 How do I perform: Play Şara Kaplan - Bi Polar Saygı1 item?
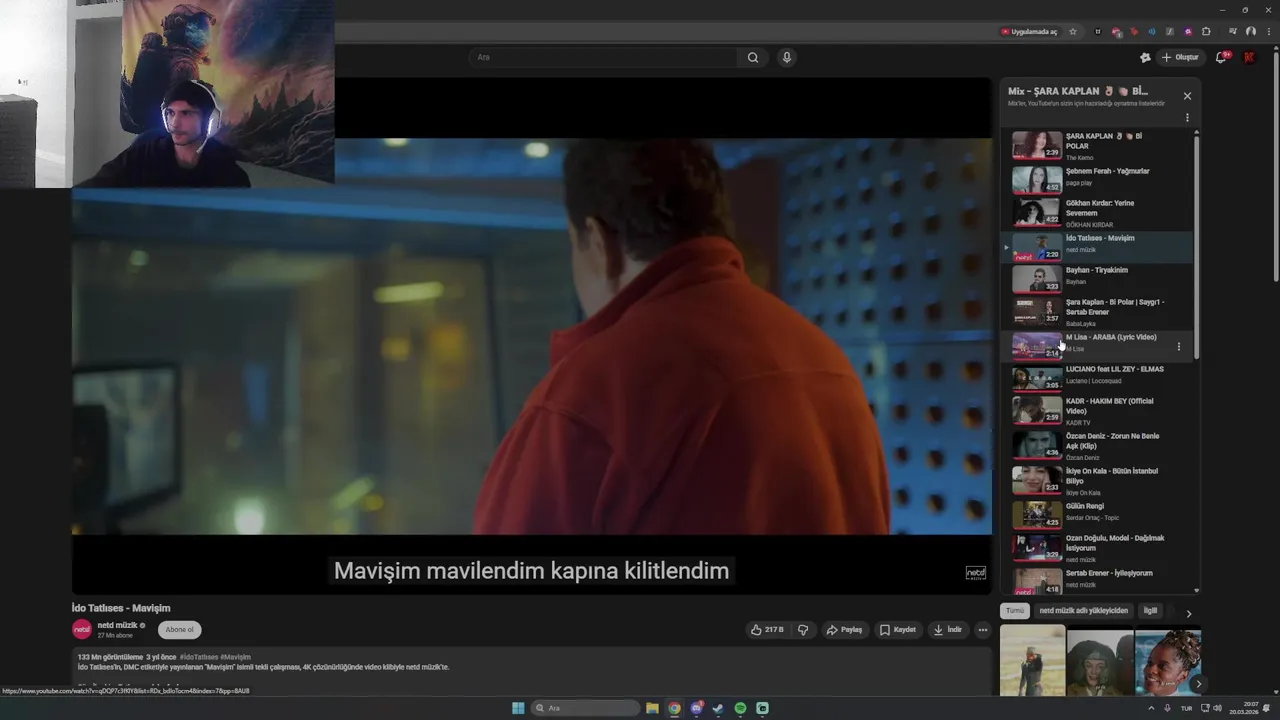tap(1097, 311)
